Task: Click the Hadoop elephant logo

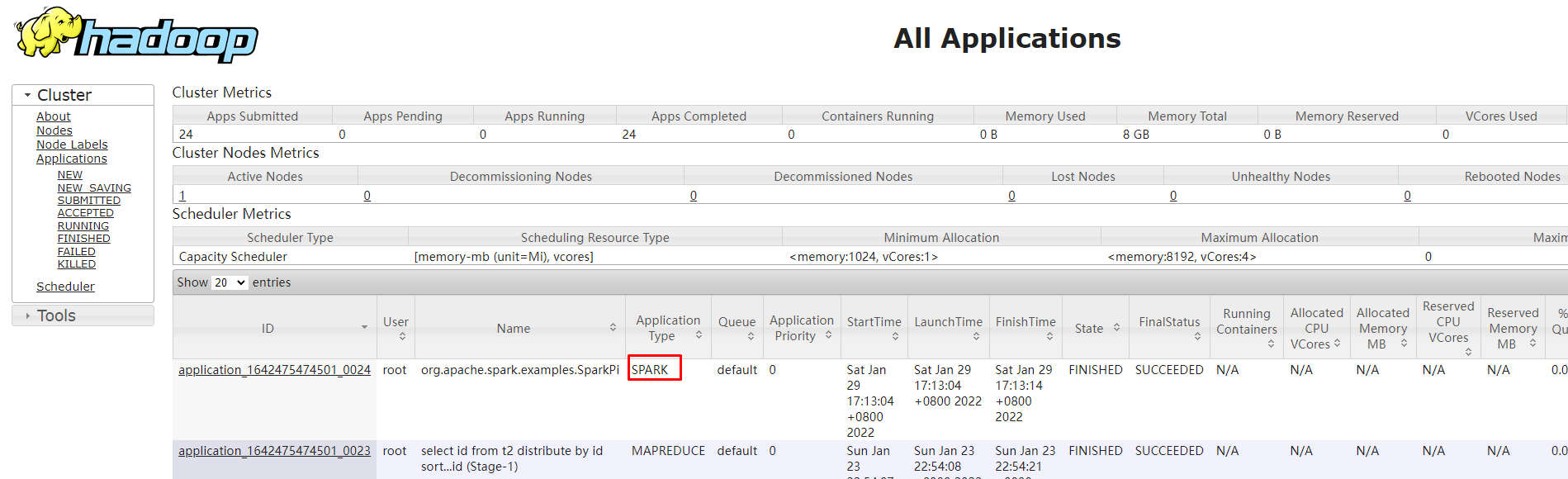Action: coord(136,35)
